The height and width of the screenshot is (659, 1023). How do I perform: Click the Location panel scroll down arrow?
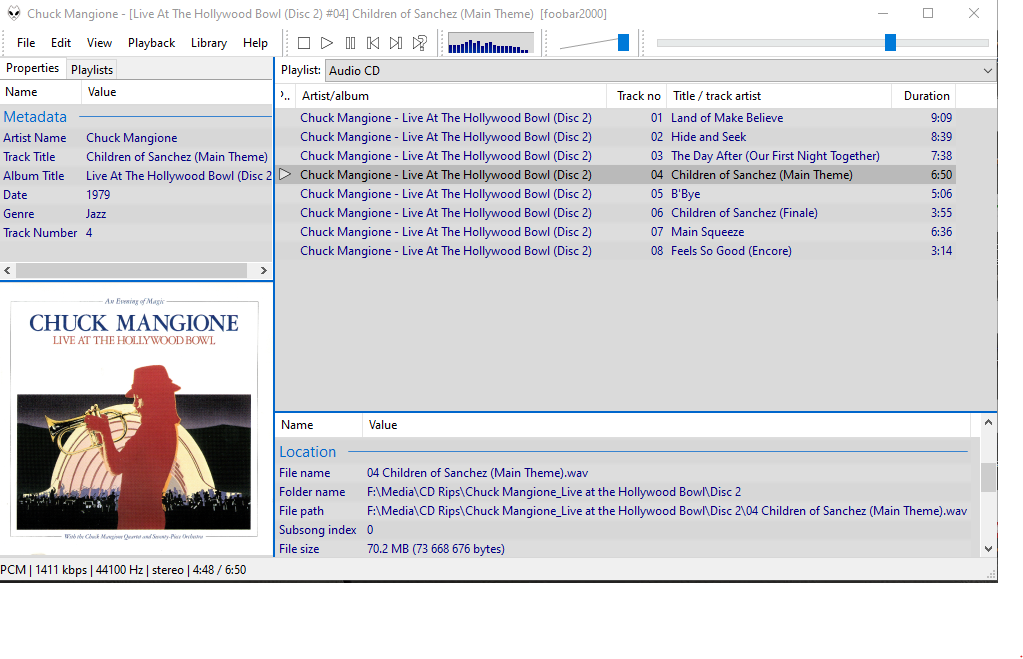(988, 549)
